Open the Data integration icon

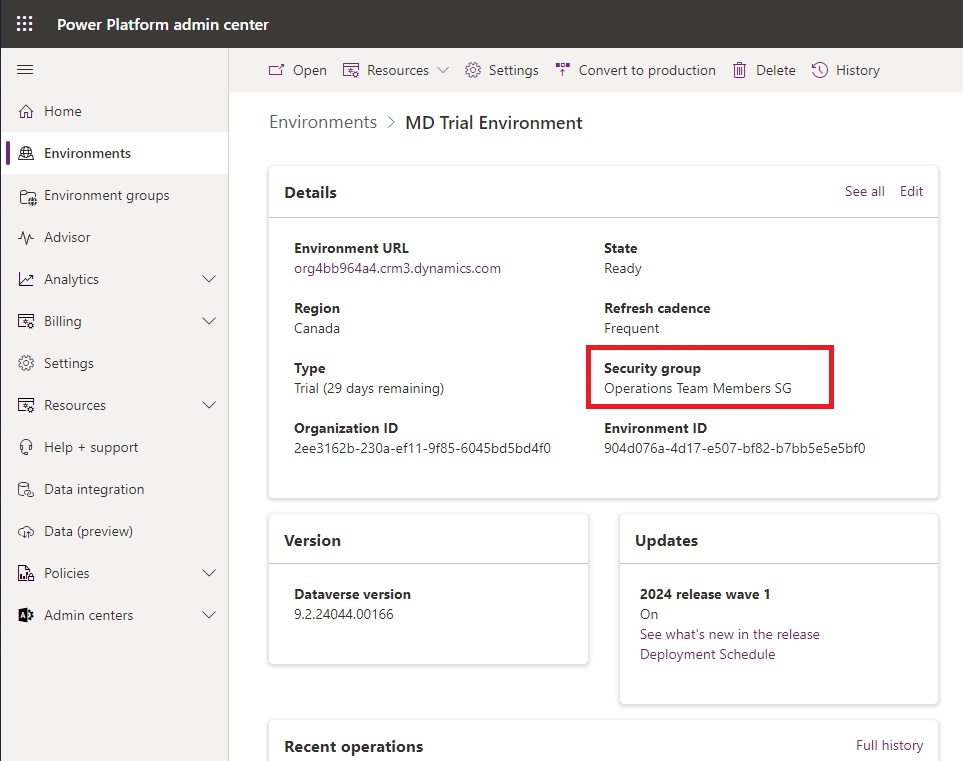point(26,490)
